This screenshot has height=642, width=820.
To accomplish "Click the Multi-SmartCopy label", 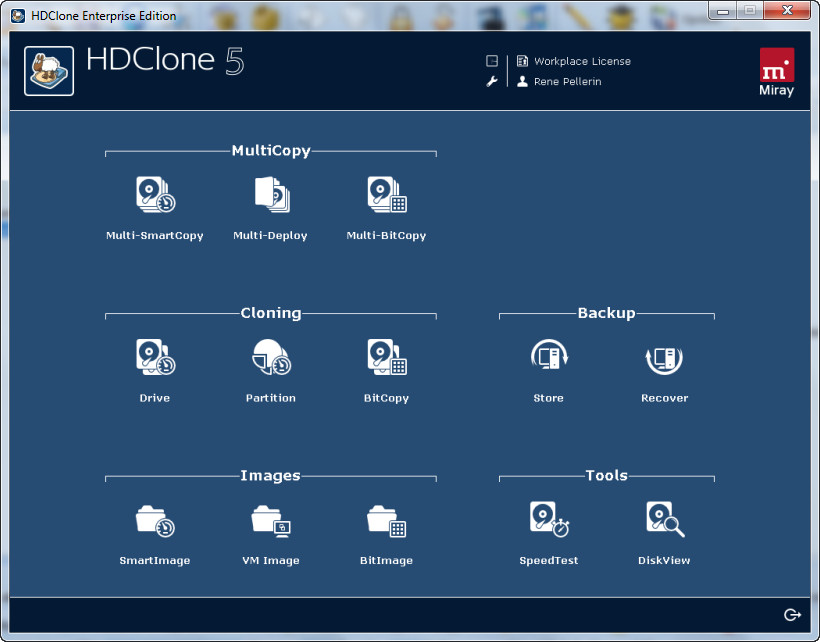I will pos(155,235).
